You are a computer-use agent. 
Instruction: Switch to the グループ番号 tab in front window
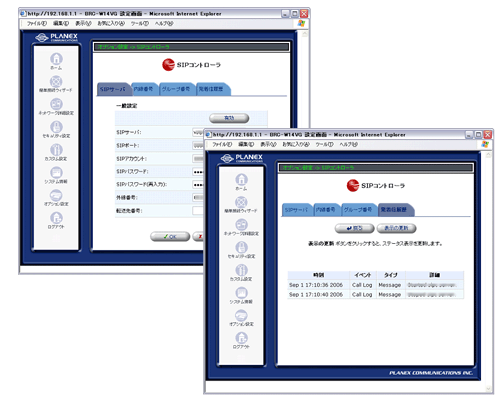(358, 210)
